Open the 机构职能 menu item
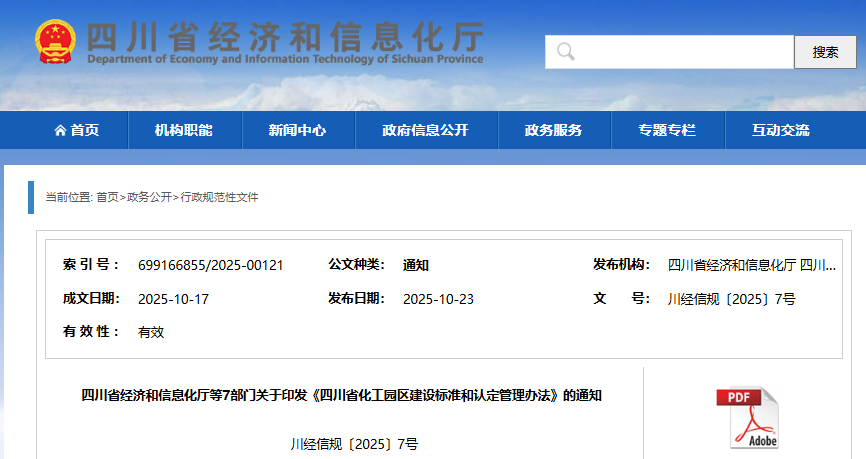This screenshot has height=459, width=866. [x=183, y=130]
